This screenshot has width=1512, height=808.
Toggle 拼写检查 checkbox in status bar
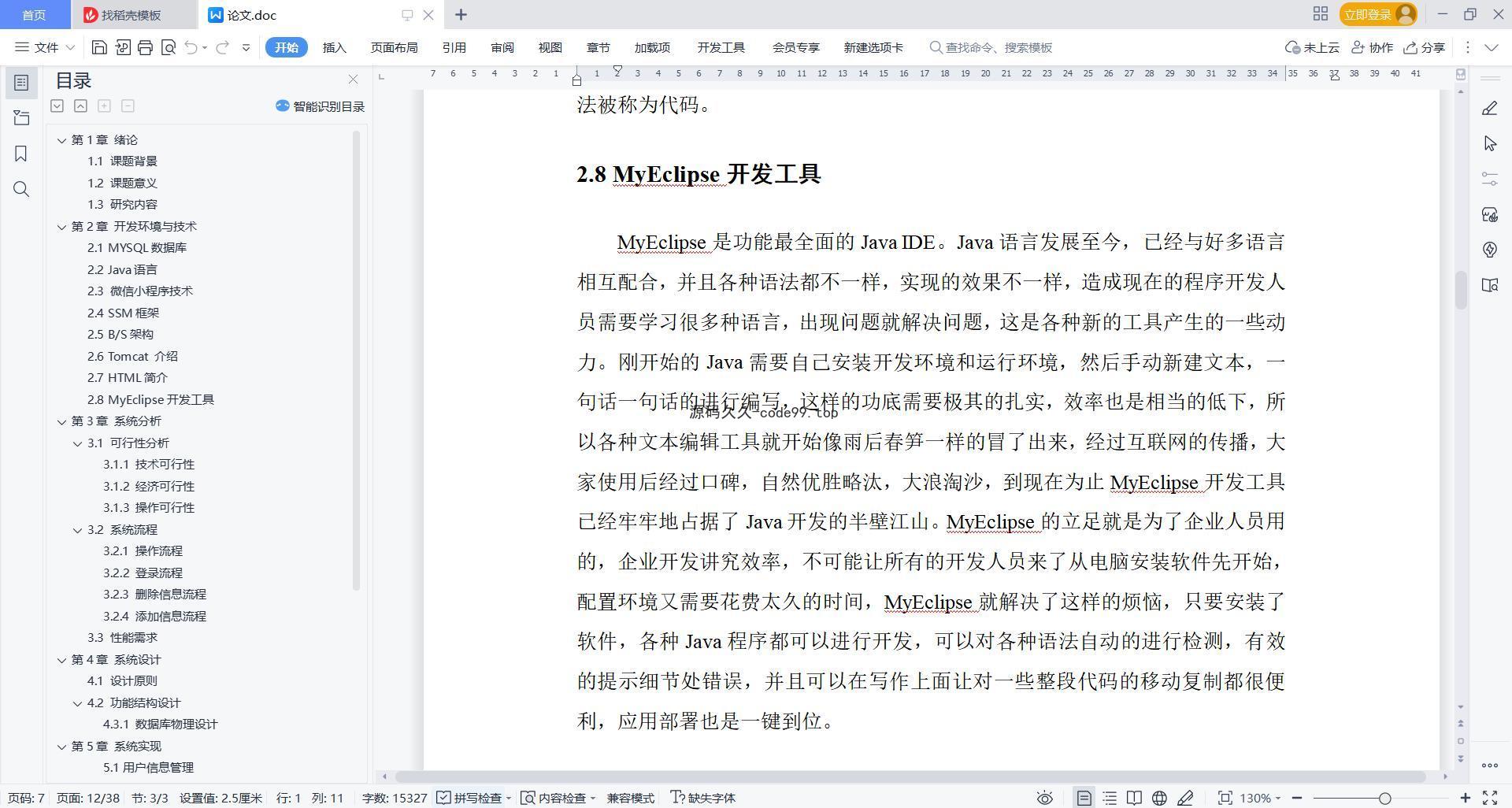tap(469, 798)
